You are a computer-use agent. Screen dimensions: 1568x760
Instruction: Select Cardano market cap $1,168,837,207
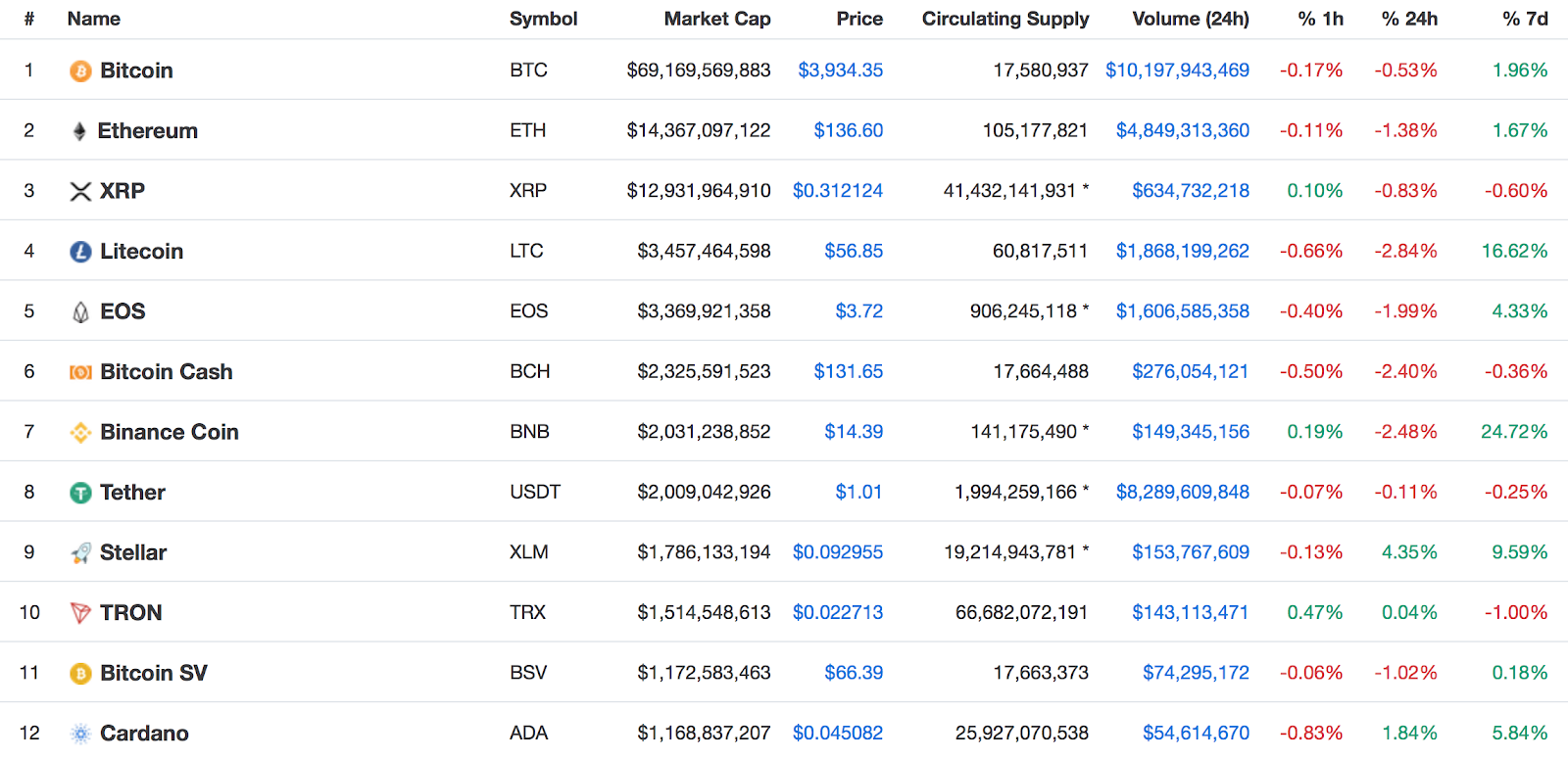click(x=705, y=734)
